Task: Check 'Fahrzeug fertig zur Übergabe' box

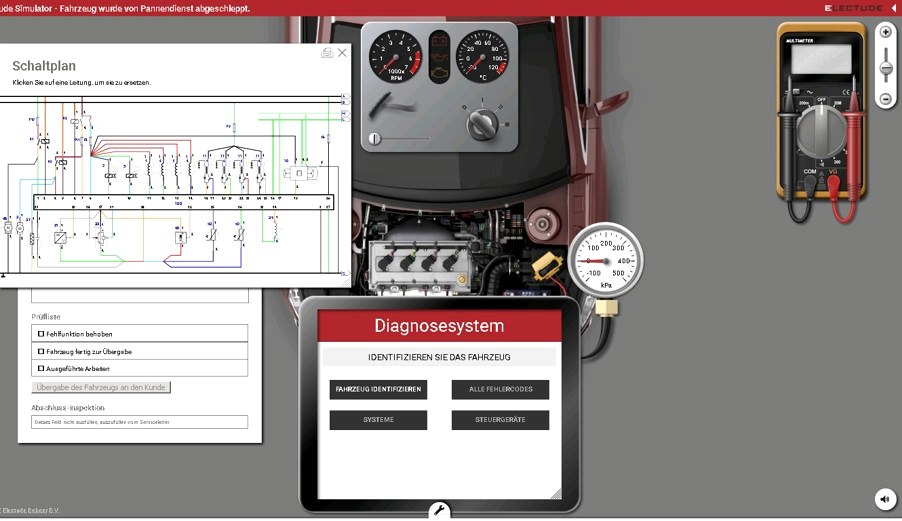Action: pyautogui.click(x=41, y=351)
